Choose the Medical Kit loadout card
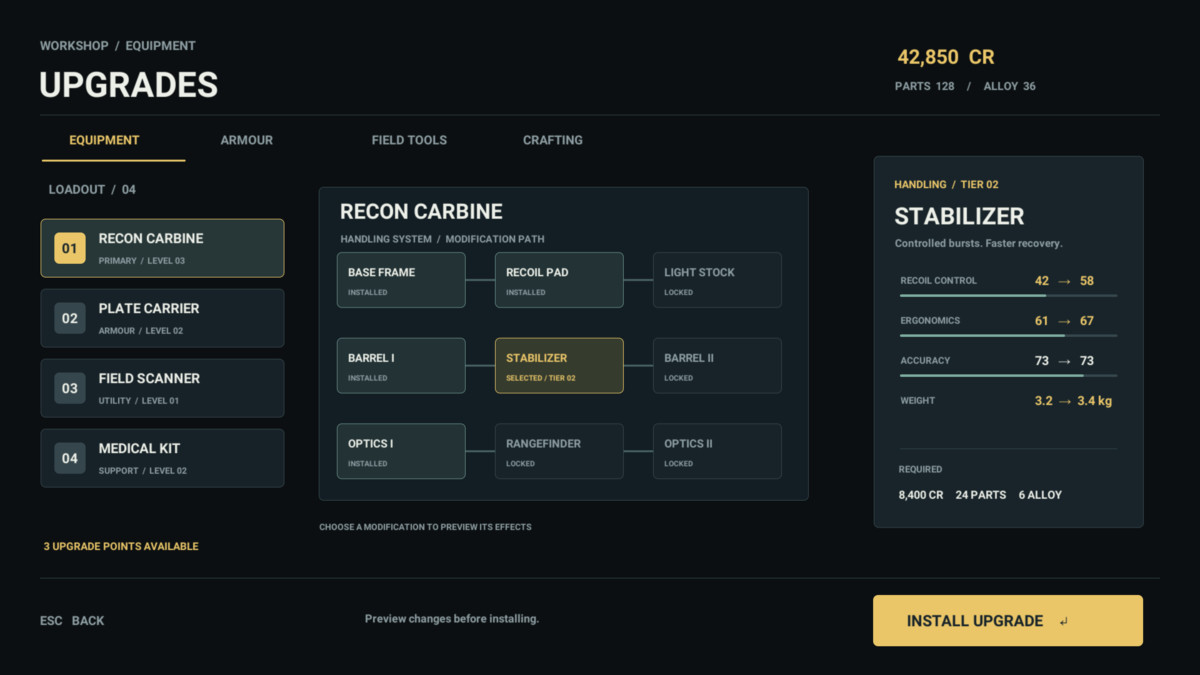Image resolution: width=1200 pixels, height=675 pixels. 162,458
